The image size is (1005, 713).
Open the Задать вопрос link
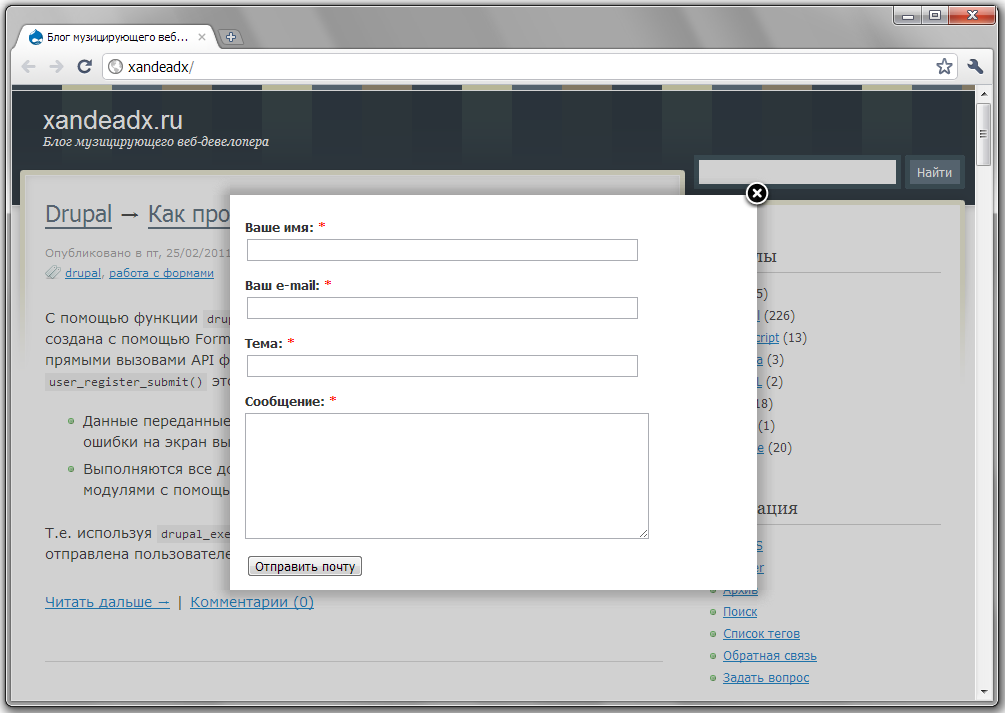pyautogui.click(x=765, y=678)
